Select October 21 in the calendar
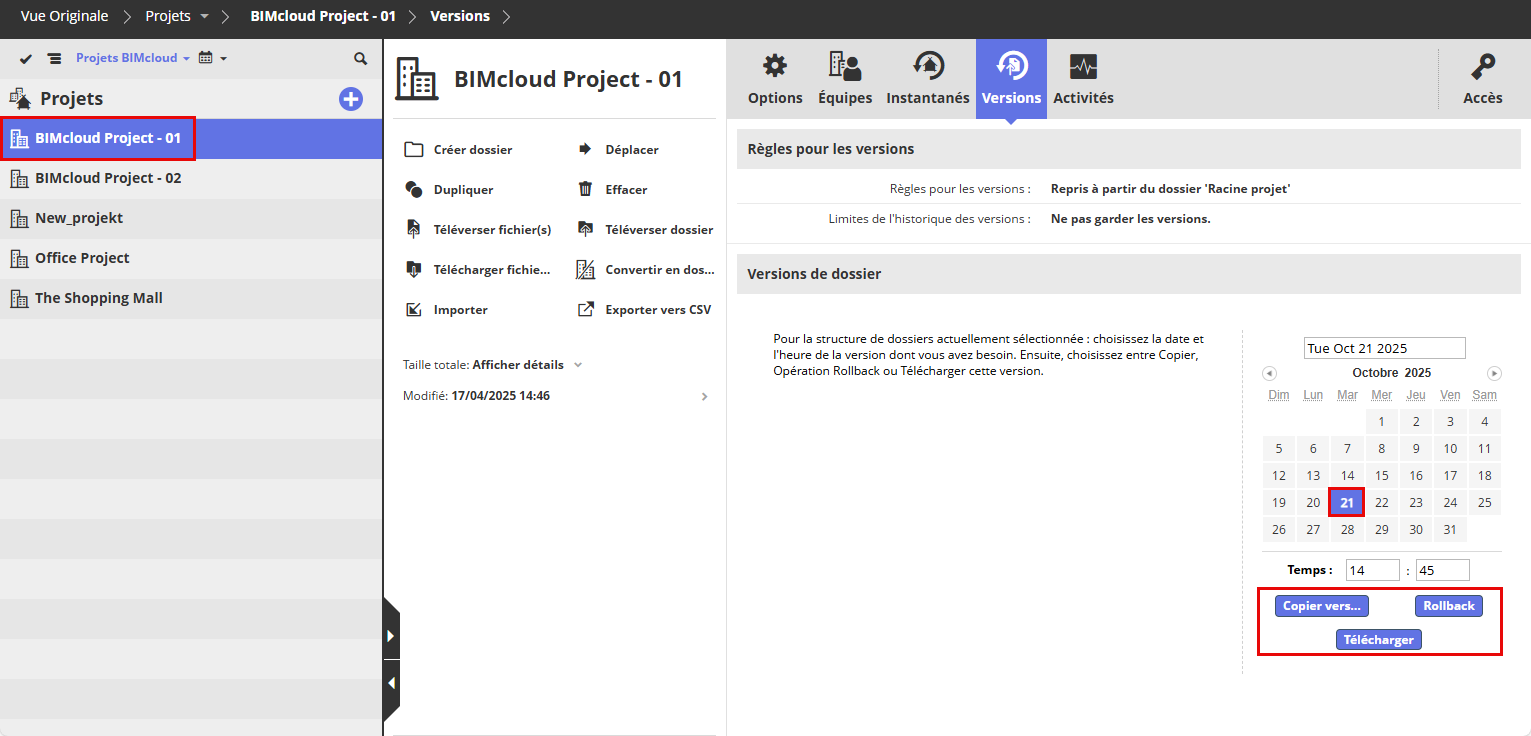Image resolution: width=1531 pixels, height=736 pixels. 1347,503
